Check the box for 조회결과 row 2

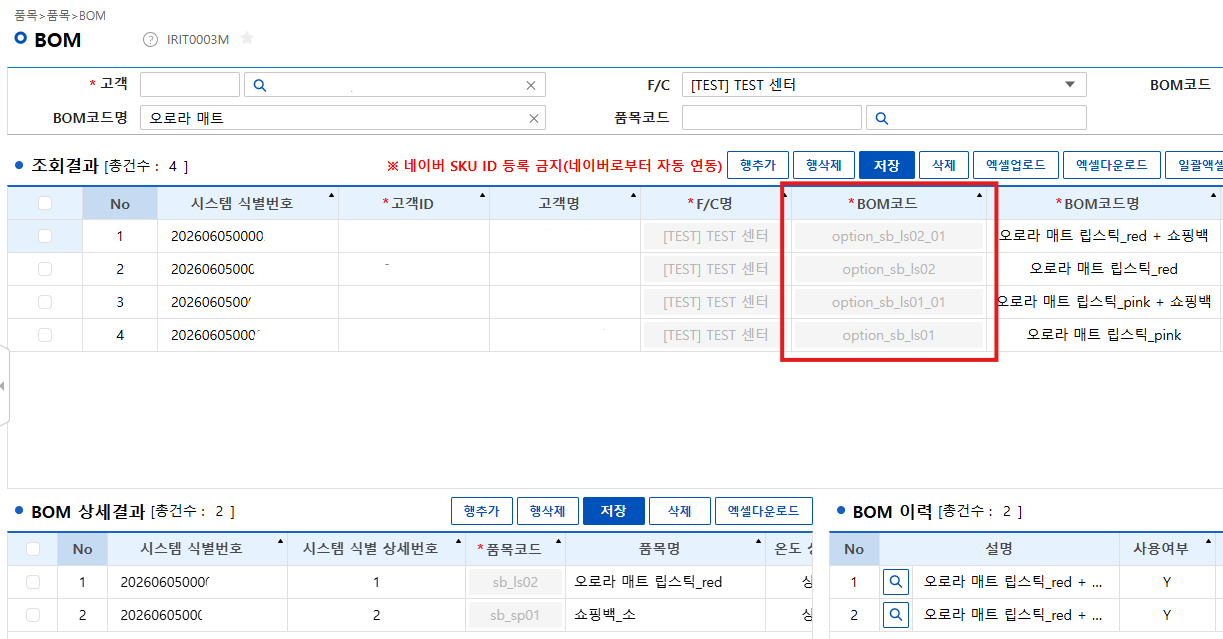[x=45, y=269]
